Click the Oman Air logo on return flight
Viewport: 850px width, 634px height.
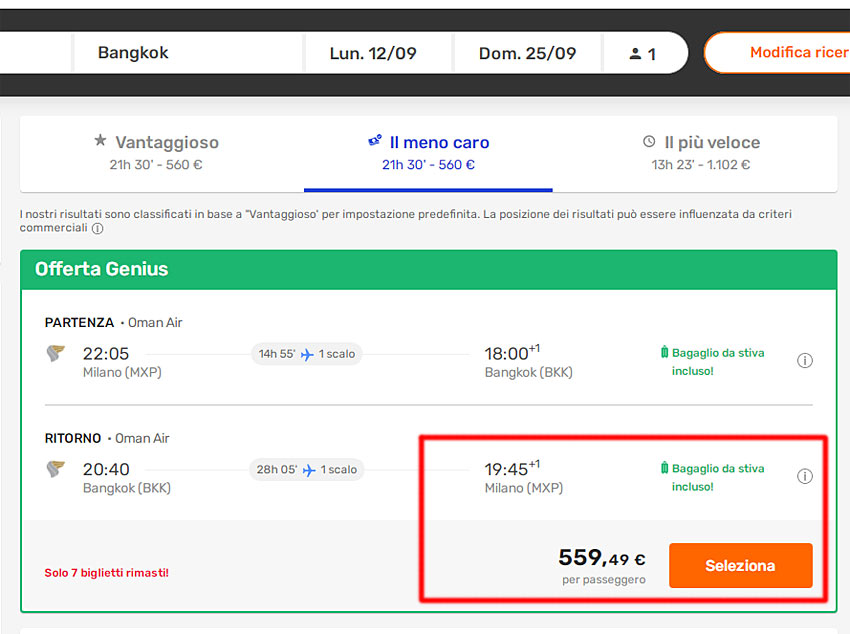click(56, 469)
